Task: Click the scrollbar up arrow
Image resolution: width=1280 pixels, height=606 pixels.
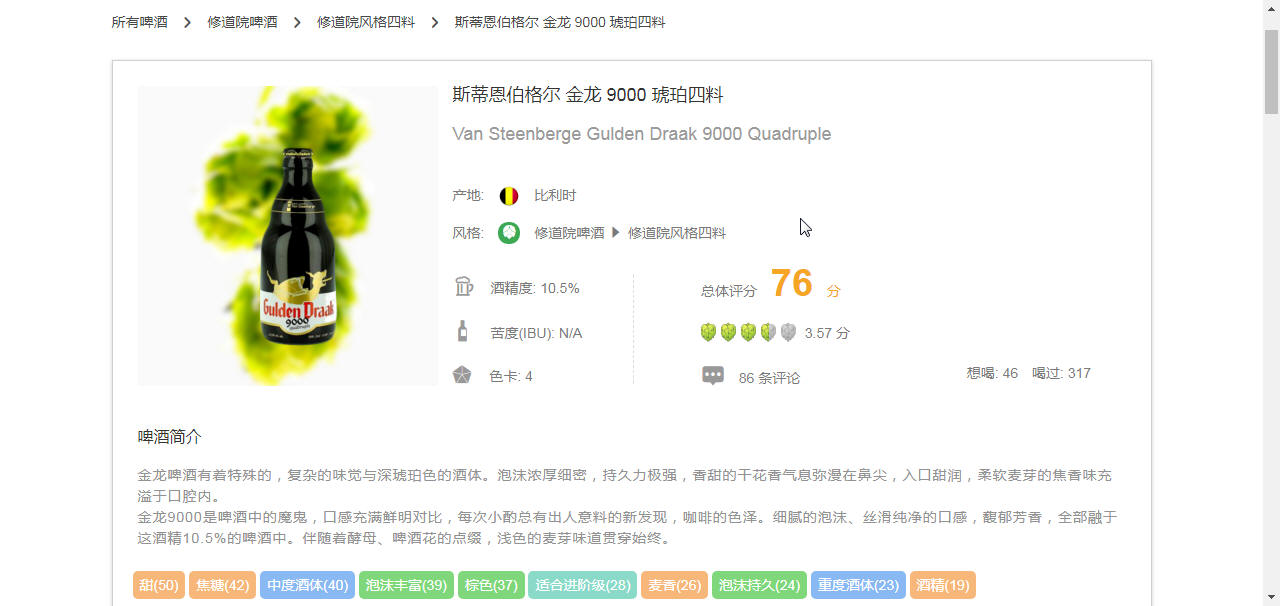Action: 1271,8
